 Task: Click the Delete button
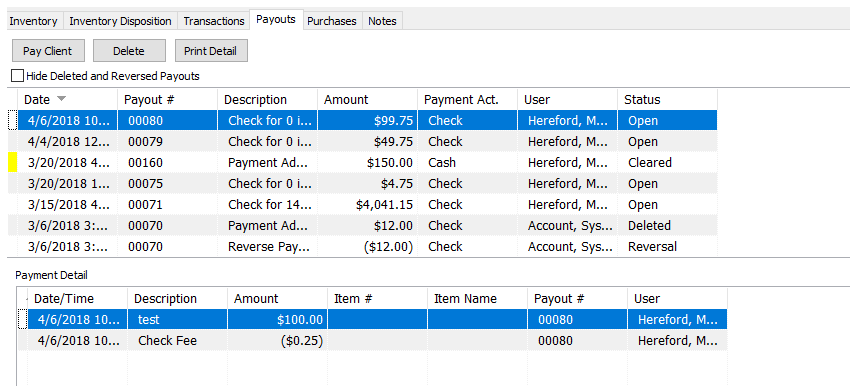click(129, 51)
